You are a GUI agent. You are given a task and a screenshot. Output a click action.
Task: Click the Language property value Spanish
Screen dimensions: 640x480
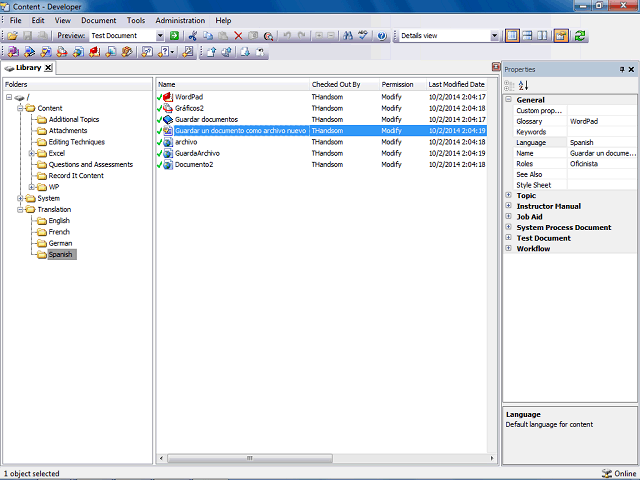click(x=602, y=142)
